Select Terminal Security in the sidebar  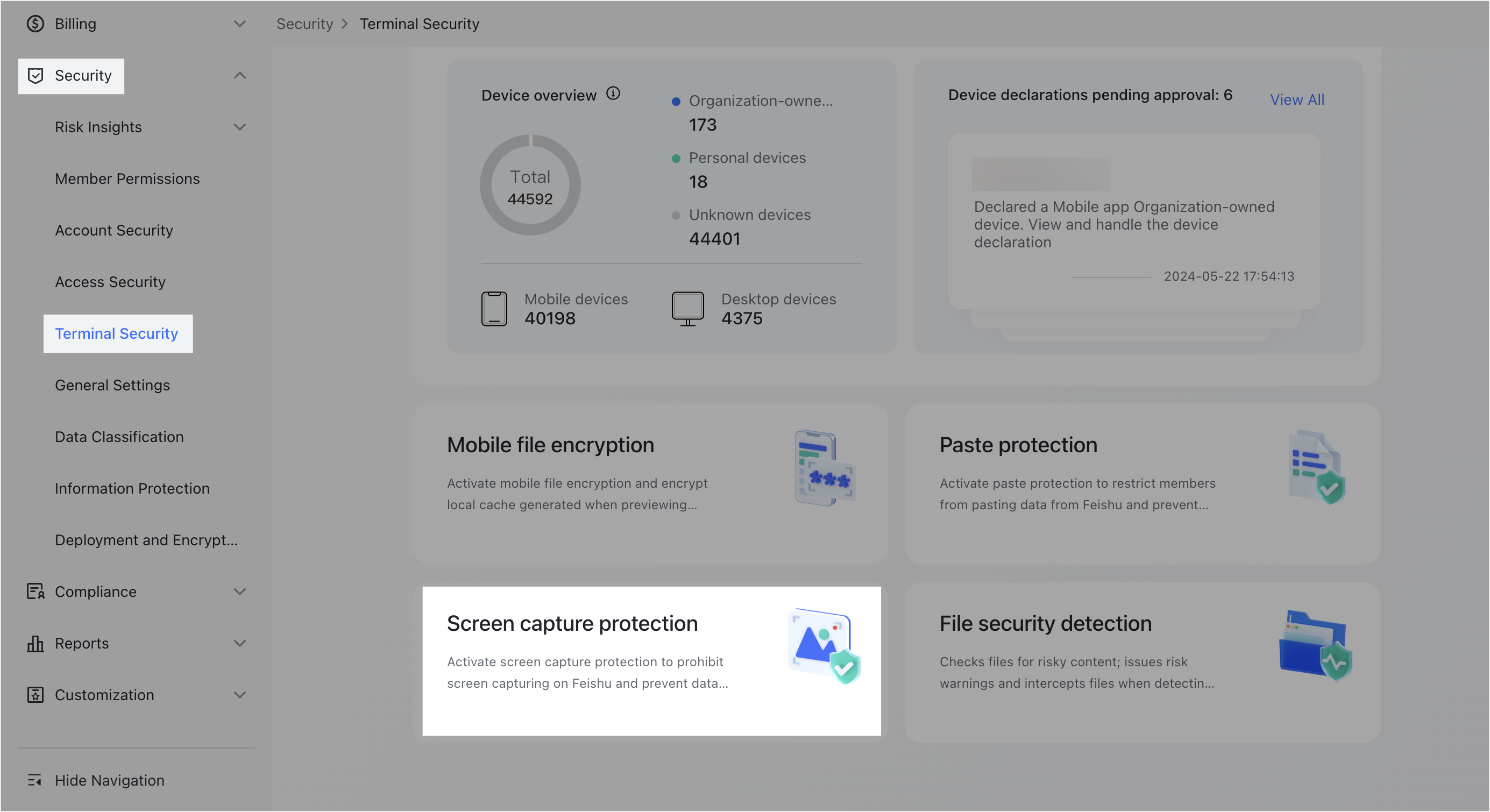pyautogui.click(x=116, y=333)
